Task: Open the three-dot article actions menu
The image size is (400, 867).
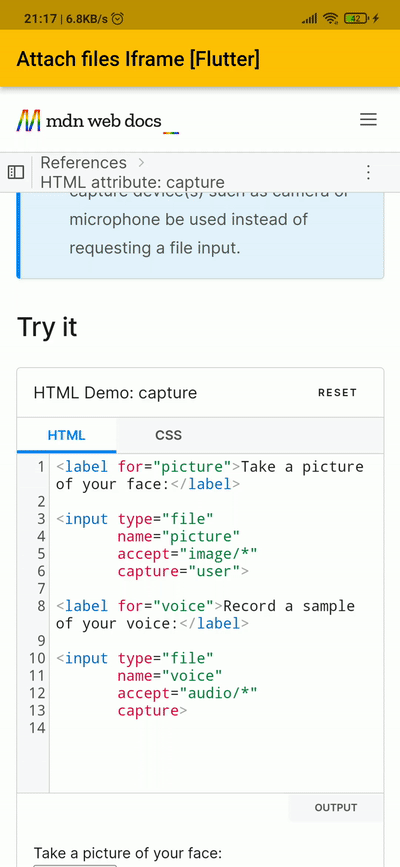Action: coord(368,173)
